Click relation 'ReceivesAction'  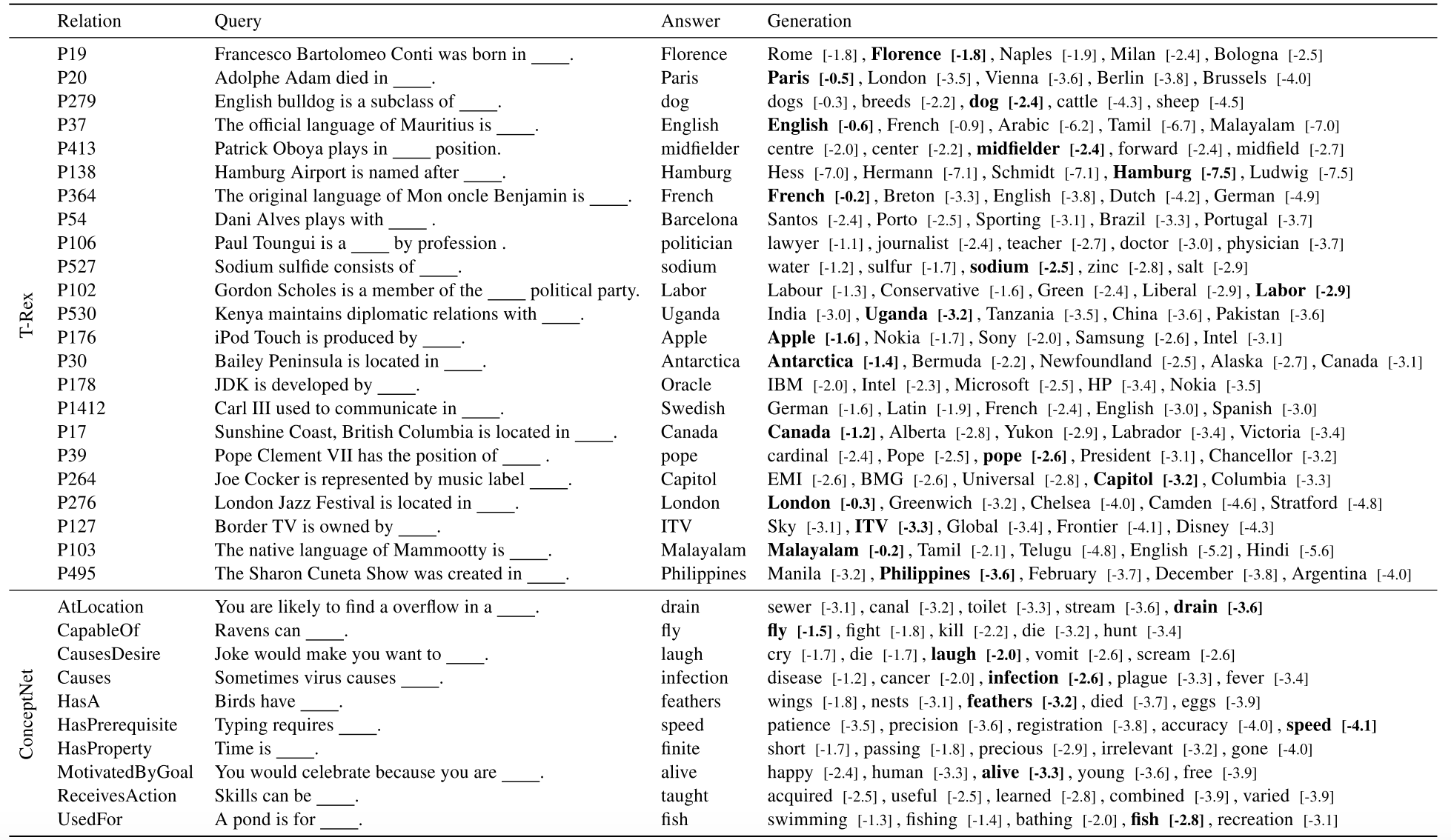click(117, 796)
